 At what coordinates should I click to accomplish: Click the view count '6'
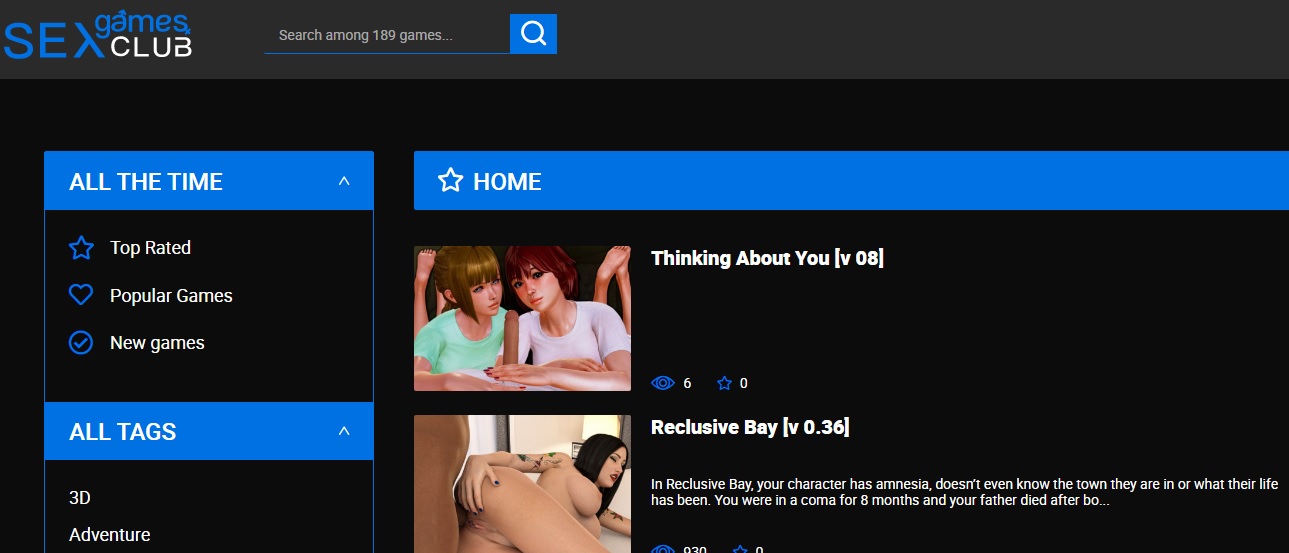coord(687,383)
